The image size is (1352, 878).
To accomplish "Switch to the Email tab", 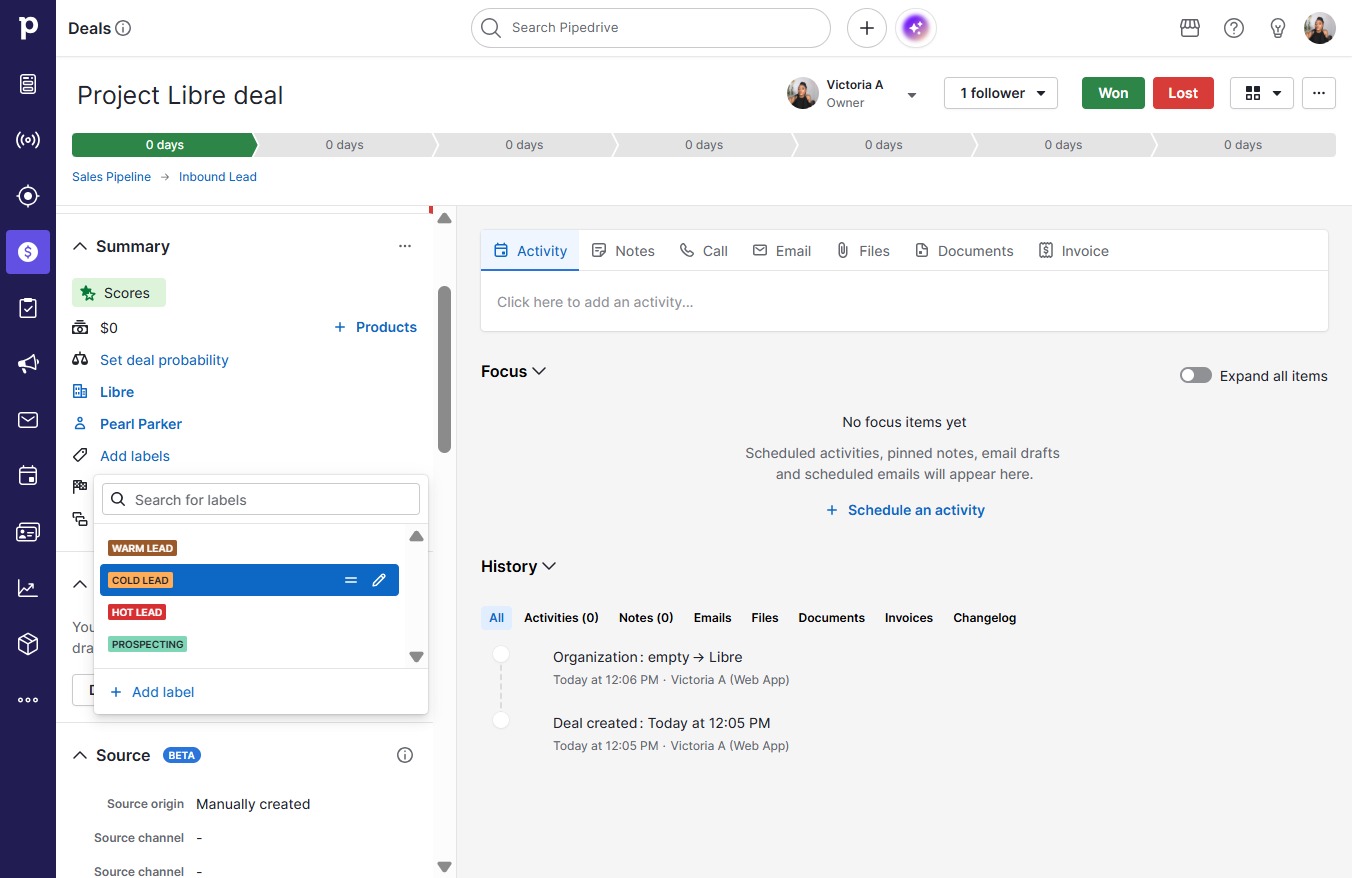I will pos(782,251).
